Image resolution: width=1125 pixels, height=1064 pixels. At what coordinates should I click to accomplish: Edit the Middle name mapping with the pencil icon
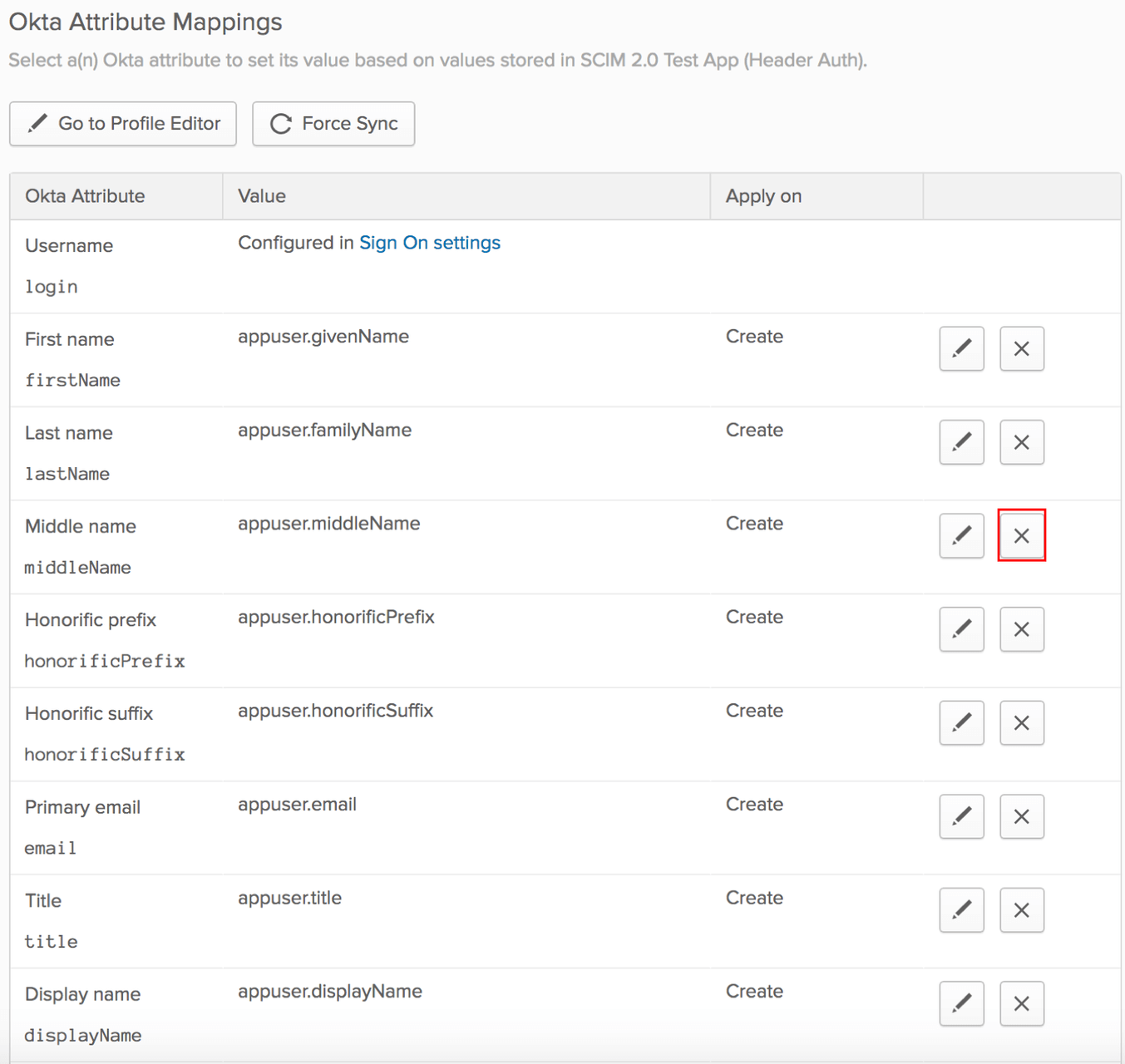[961, 535]
